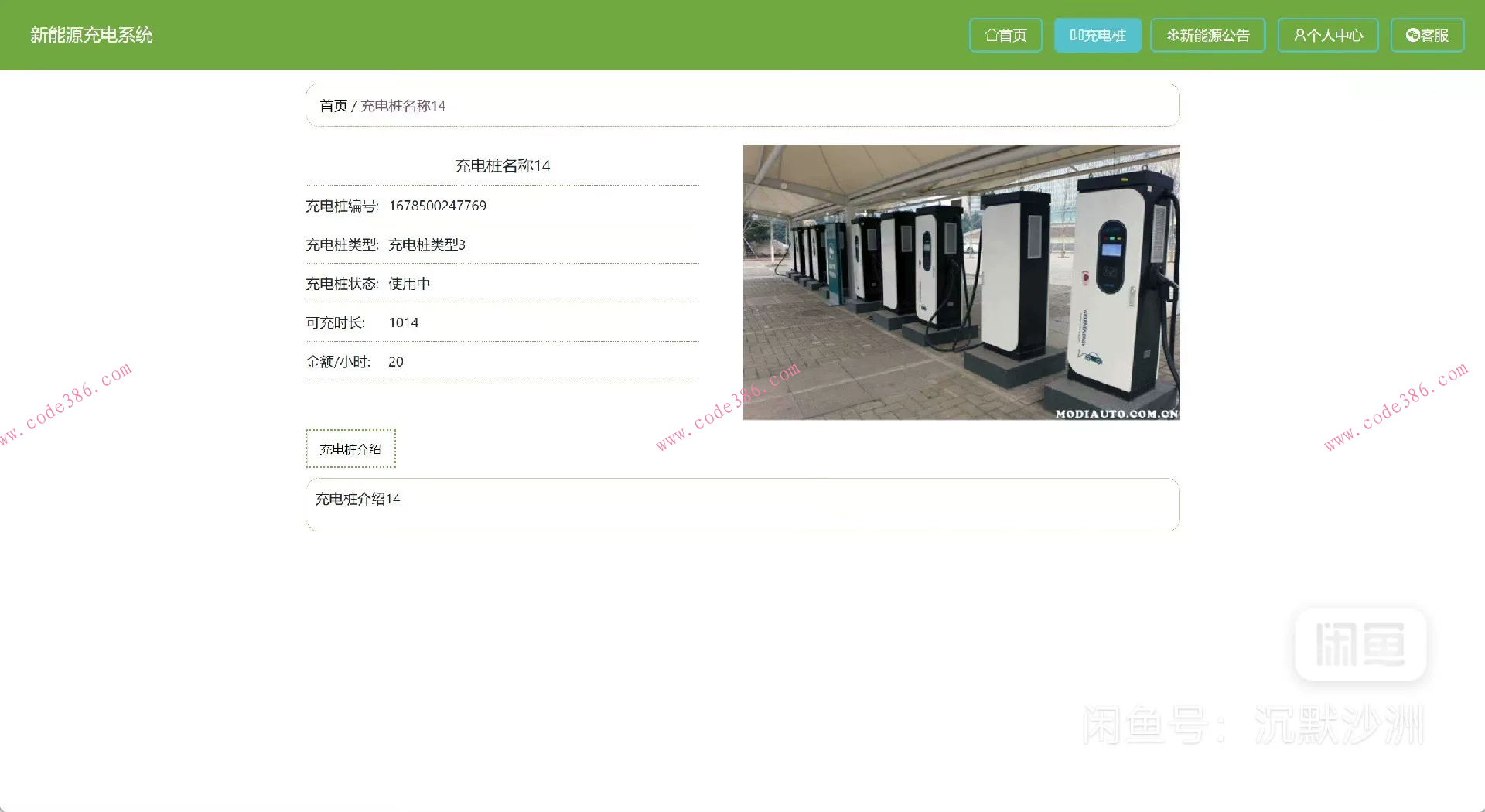Select the pile number 1678500247769
Viewport: 1485px width, 812px height.
(x=436, y=206)
